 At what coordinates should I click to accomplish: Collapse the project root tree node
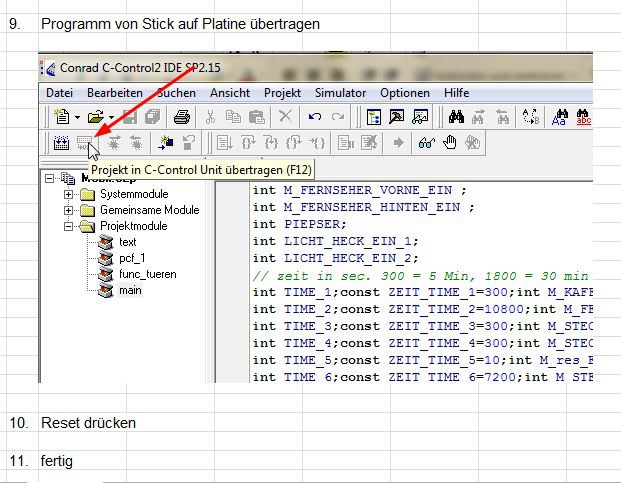50,179
